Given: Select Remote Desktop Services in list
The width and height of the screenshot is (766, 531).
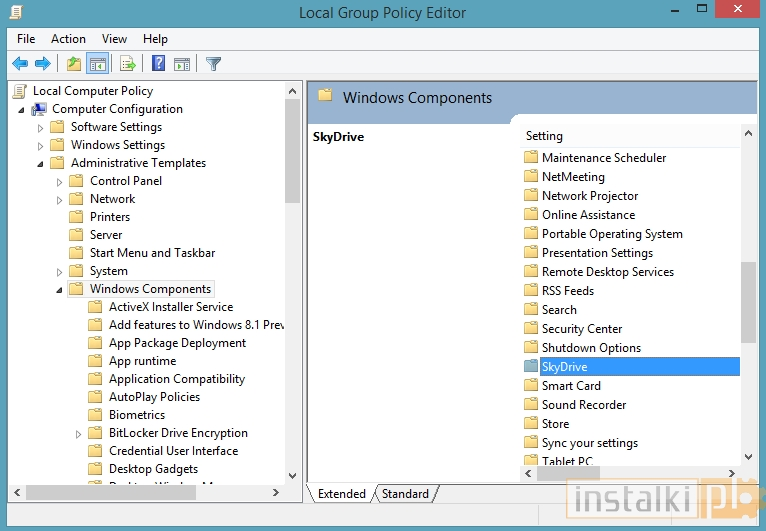Looking at the screenshot, I should tap(608, 272).
